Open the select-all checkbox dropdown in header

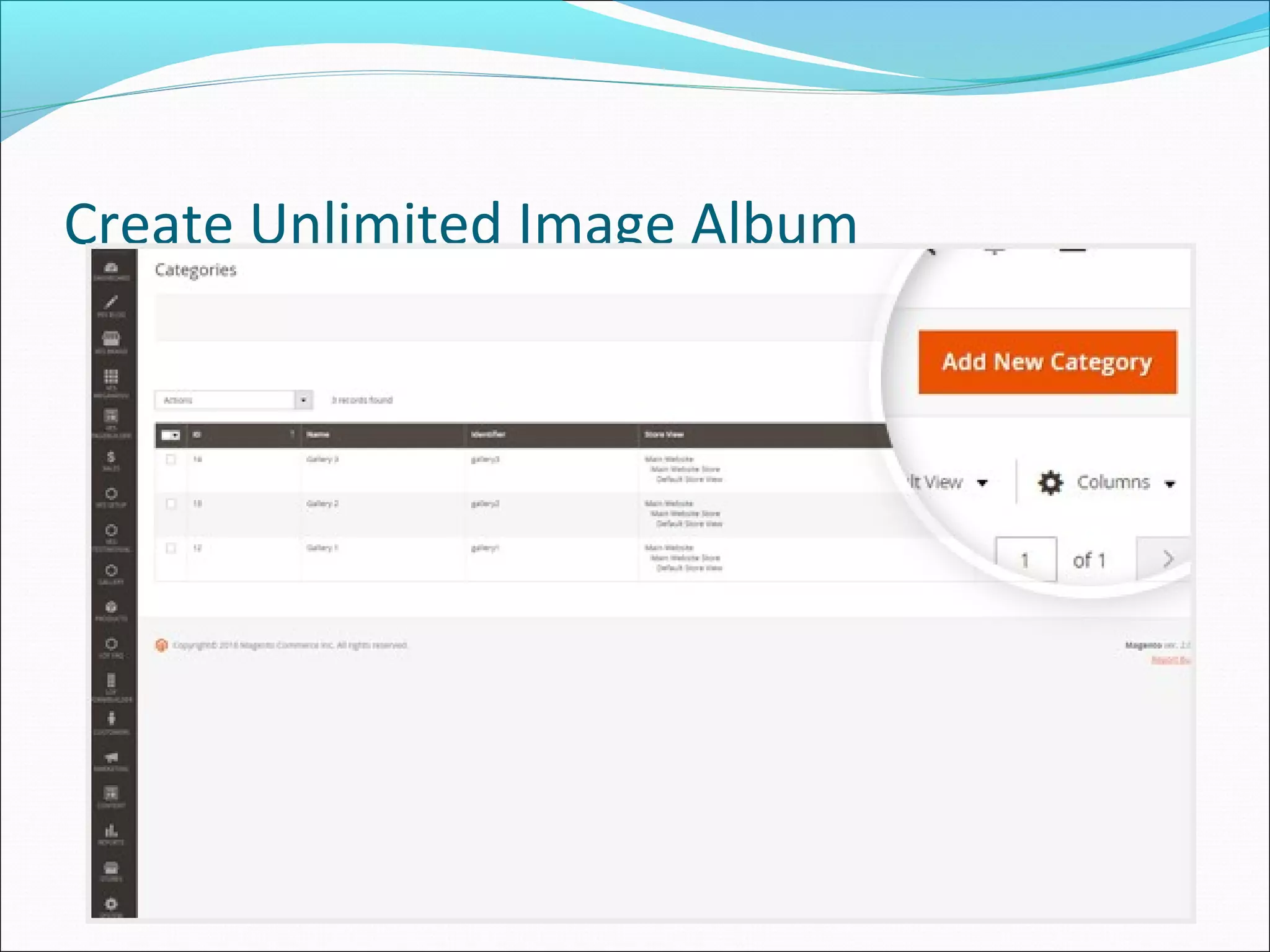(171, 435)
